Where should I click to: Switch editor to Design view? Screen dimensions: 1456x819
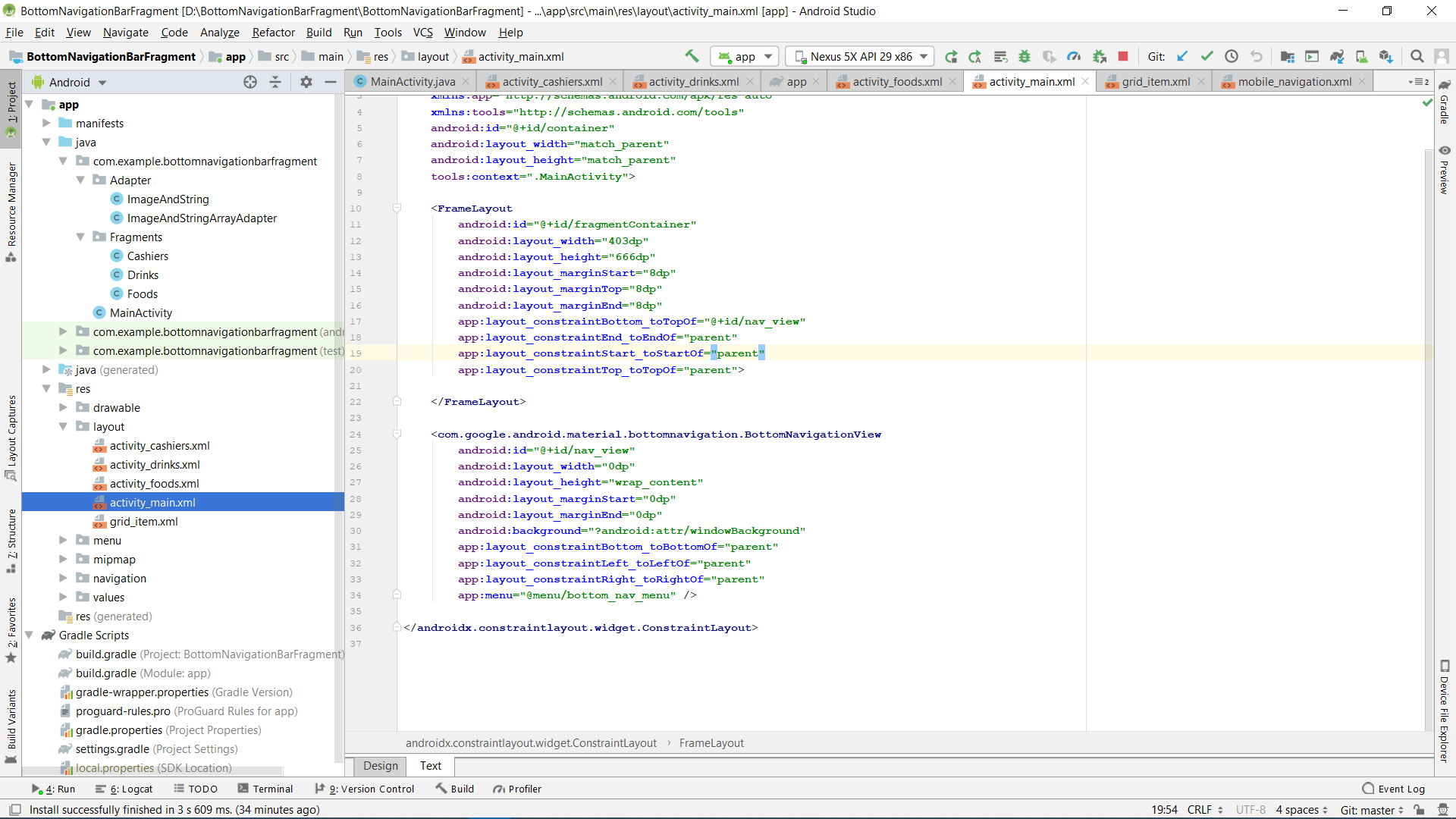[380, 766]
